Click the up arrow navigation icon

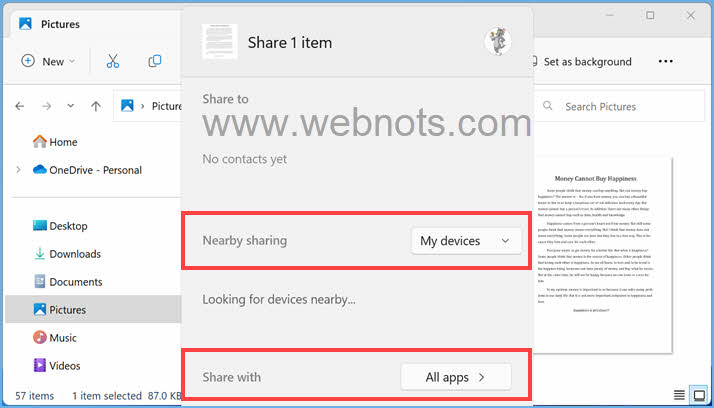(96, 106)
